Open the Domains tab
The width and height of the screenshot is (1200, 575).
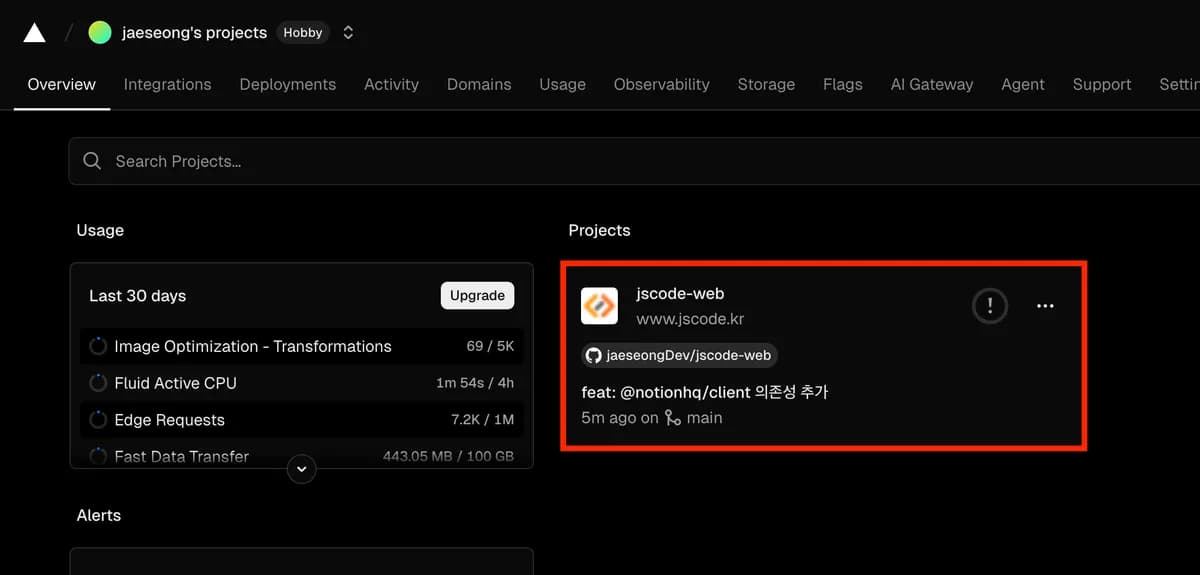[x=479, y=84]
